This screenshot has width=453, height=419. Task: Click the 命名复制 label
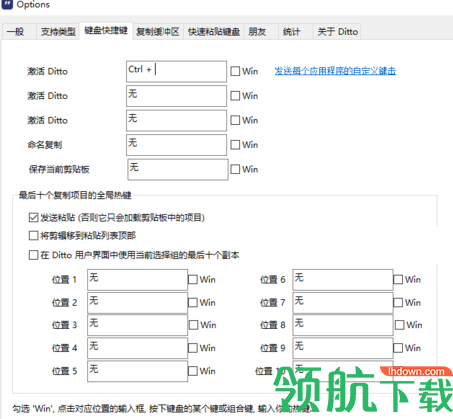44,145
